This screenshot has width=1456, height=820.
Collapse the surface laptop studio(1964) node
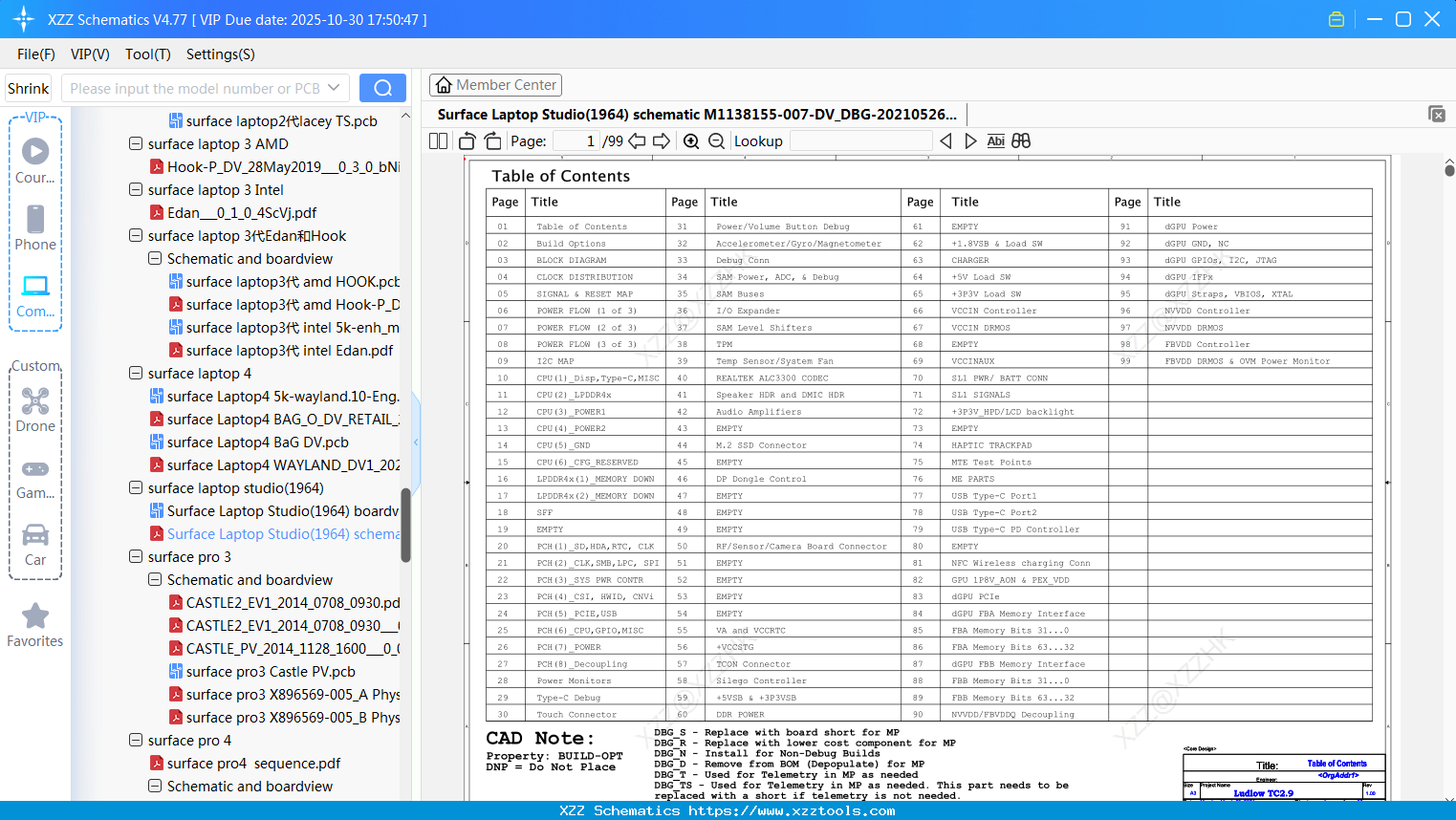click(x=136, y=487)
